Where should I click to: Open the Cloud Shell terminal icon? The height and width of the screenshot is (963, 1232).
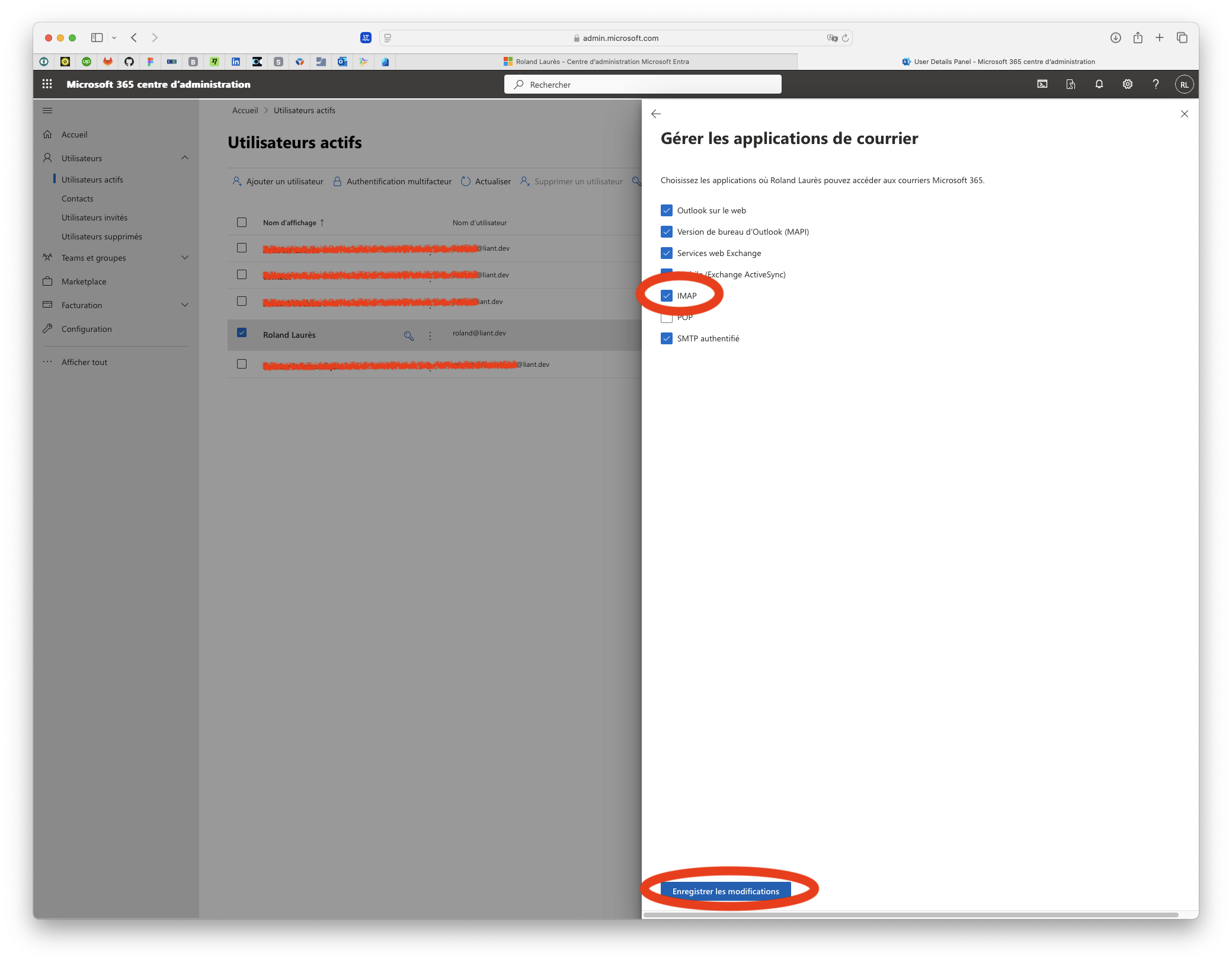coord(1042,84)
